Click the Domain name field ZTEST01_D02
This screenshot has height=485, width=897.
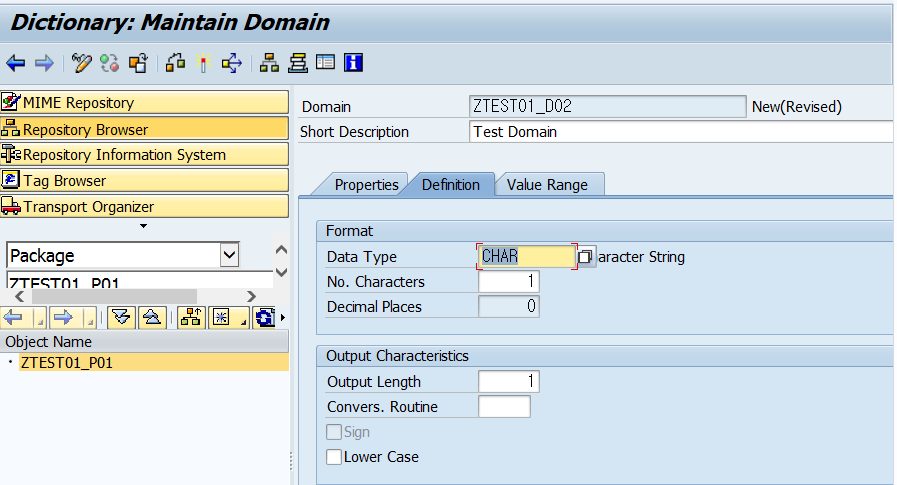607,106
